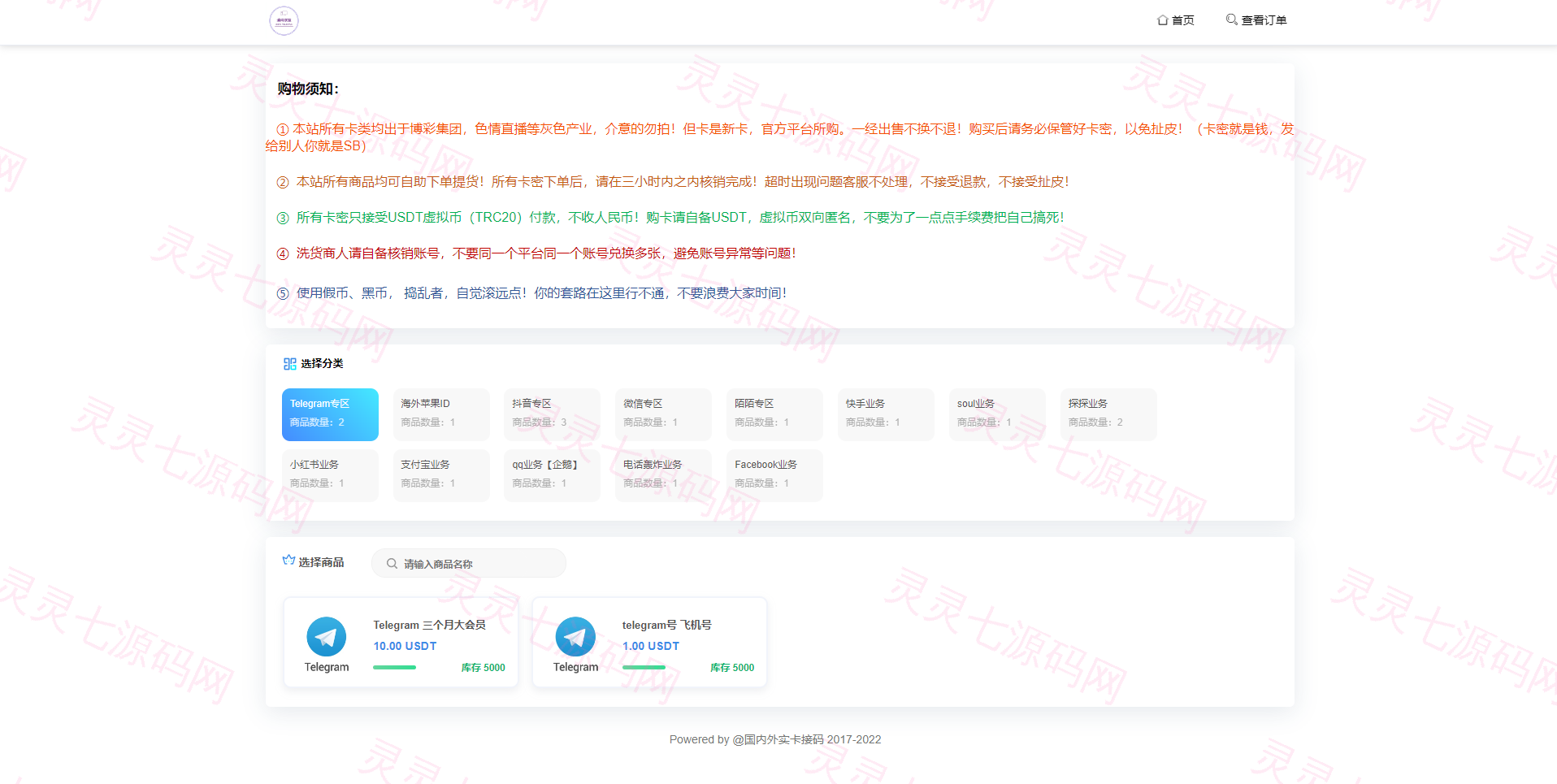This screenshot has height=784, width=1557.
Task: Click the home icon in header
Action: 1163,20
